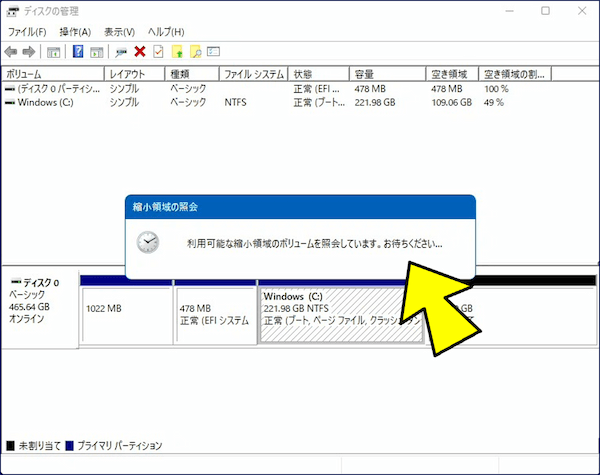Open the 表示(V) menu
600x475 pixels.
coord(119,32)
